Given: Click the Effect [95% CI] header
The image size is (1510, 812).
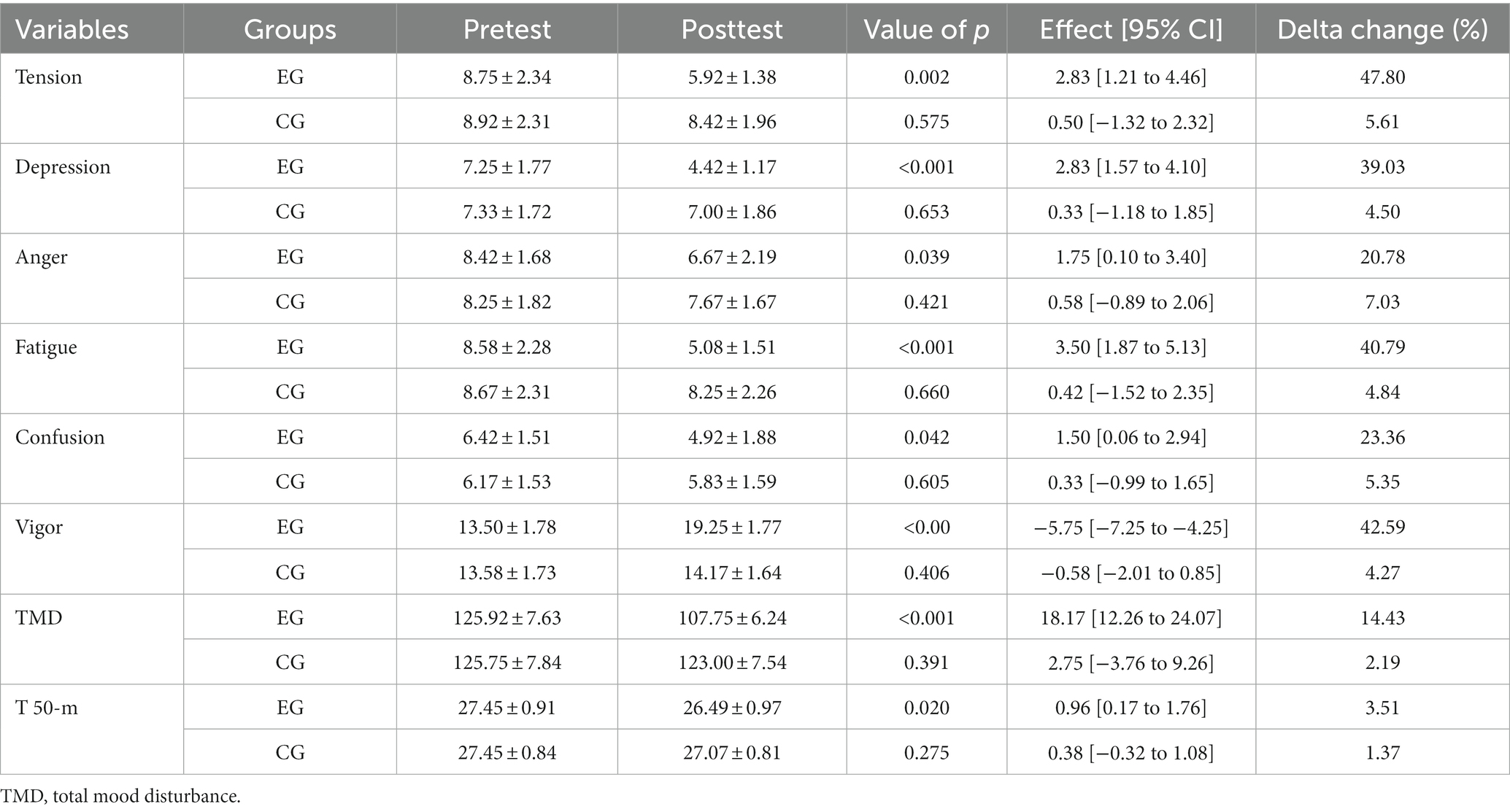Looking at the screenshot, I should pos(1130,30).
